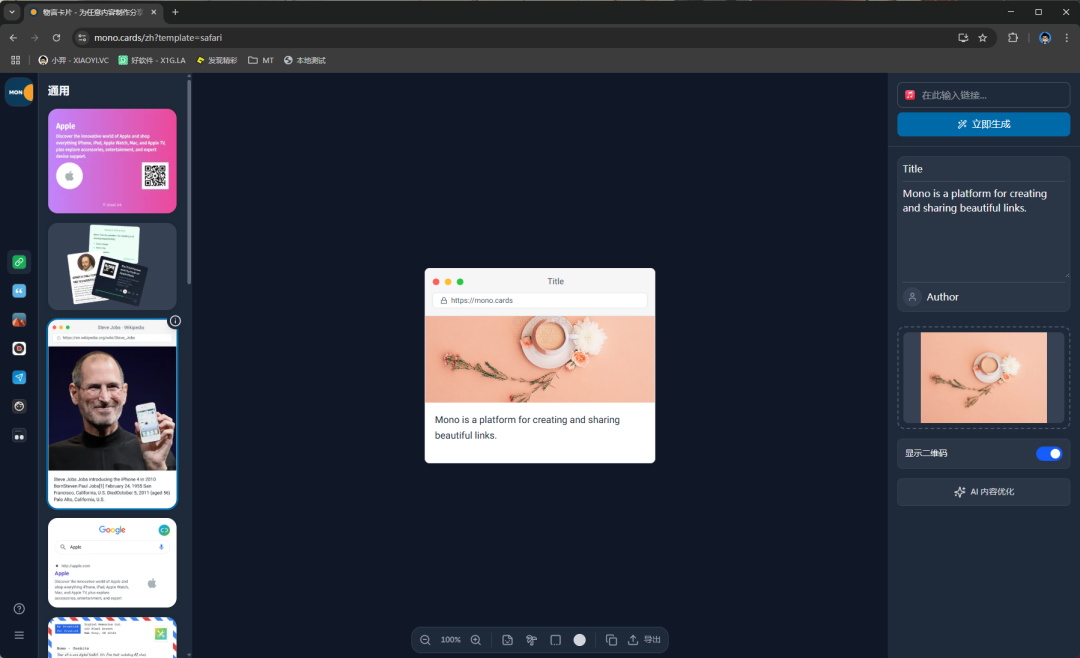Open a new browser tab
1080x658 pixels.
(x=175, y=12)
